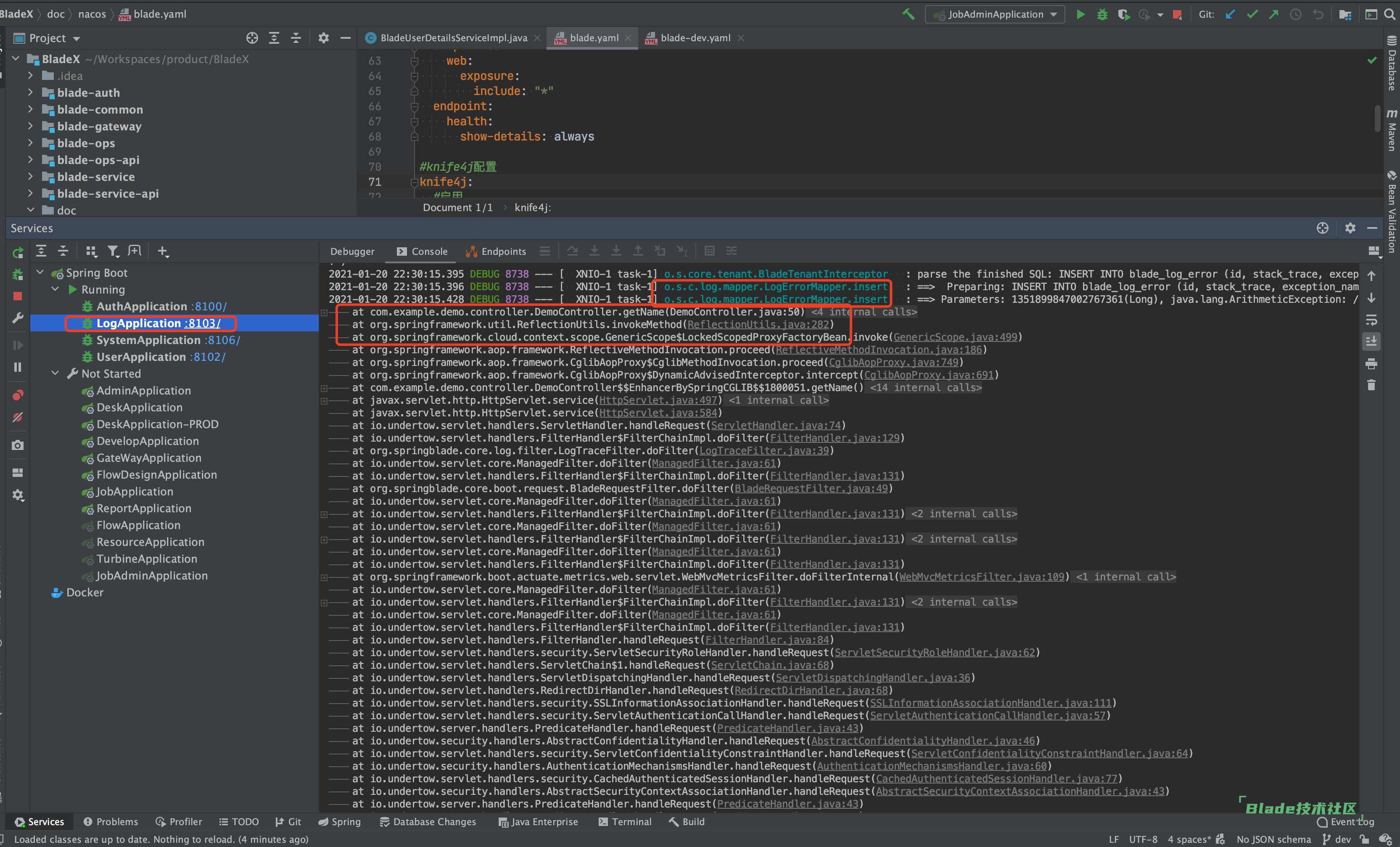Switch to BladeUserDetailsServiceImpl.java tab
Screen dimensions: 1400x847
point(453,38)
